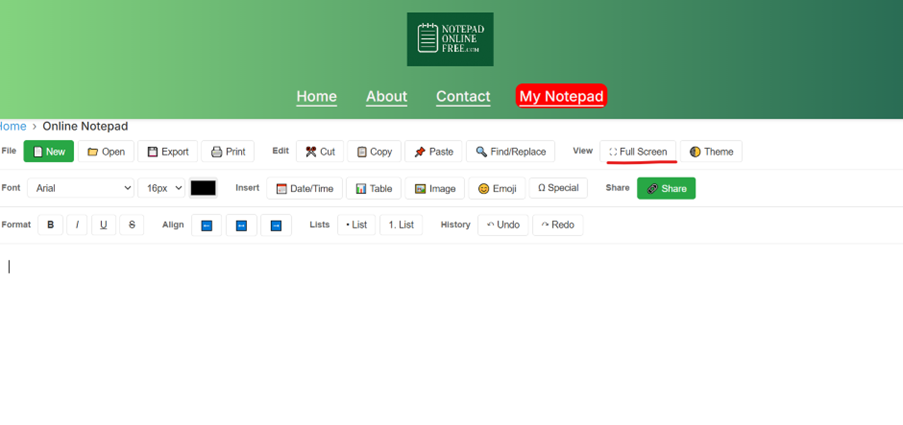
Task: Open the My Notepad tab
Action: pyautogui.click(x=561, y=96)
